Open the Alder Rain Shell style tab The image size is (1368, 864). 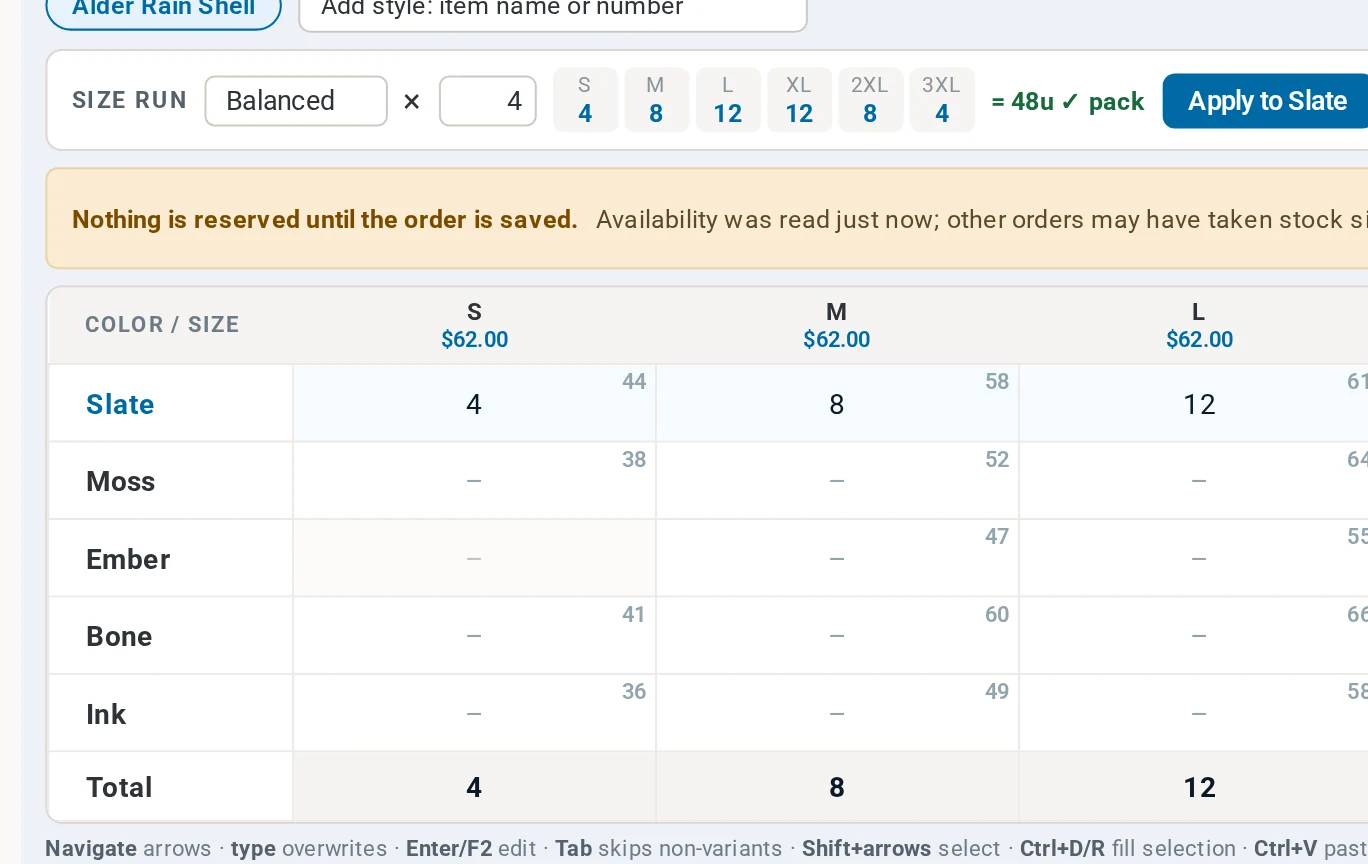163,10
